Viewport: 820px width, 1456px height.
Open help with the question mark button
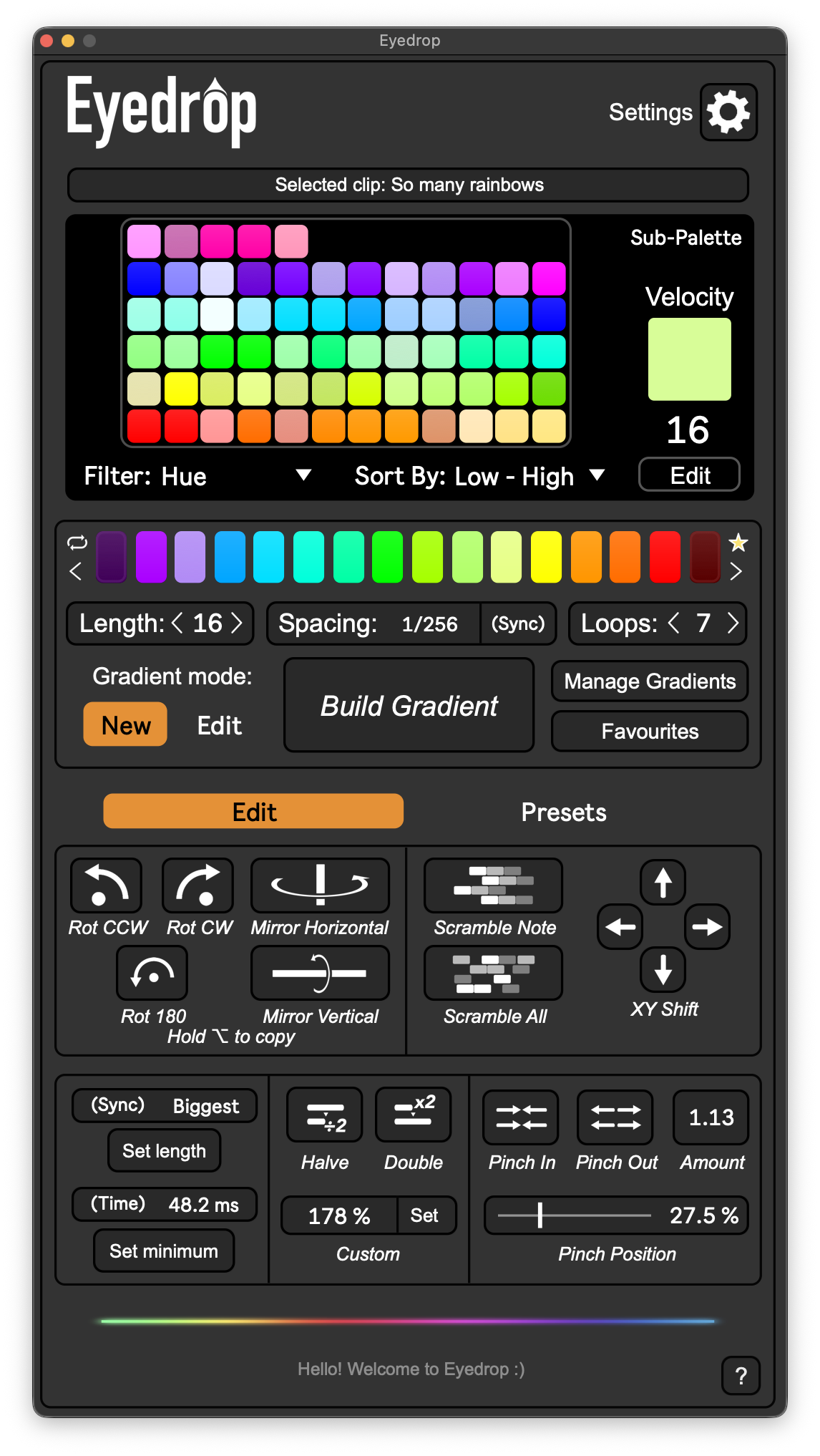click(741, 1375)
